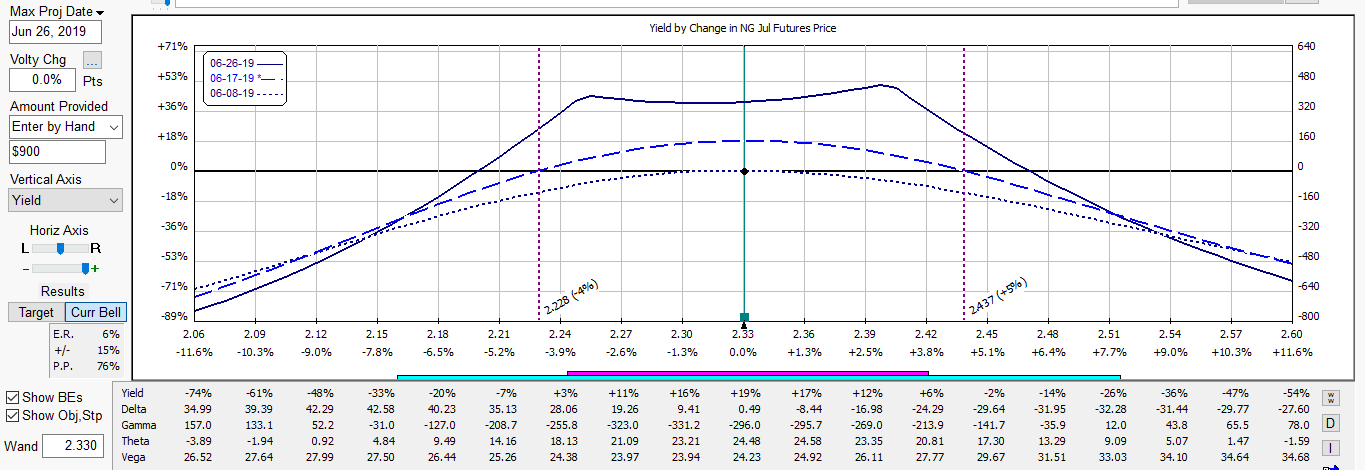Open the Vertical Axis Yield dropdown
Viewport: 1365px width, 470px height.
[x=65, y=200]
